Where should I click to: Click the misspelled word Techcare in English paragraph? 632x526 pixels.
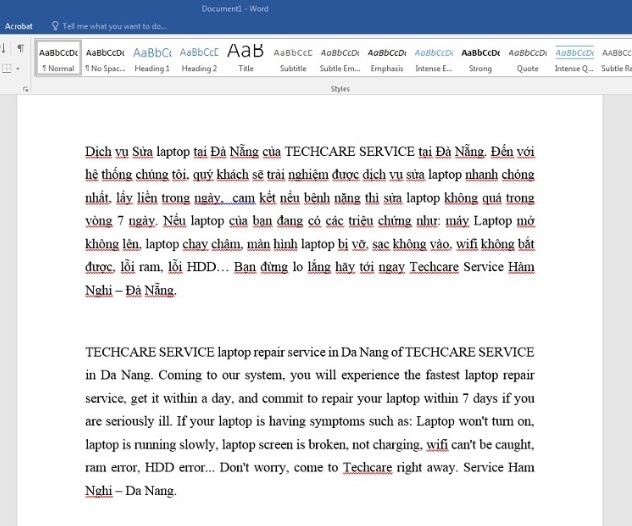coord(367,468)
